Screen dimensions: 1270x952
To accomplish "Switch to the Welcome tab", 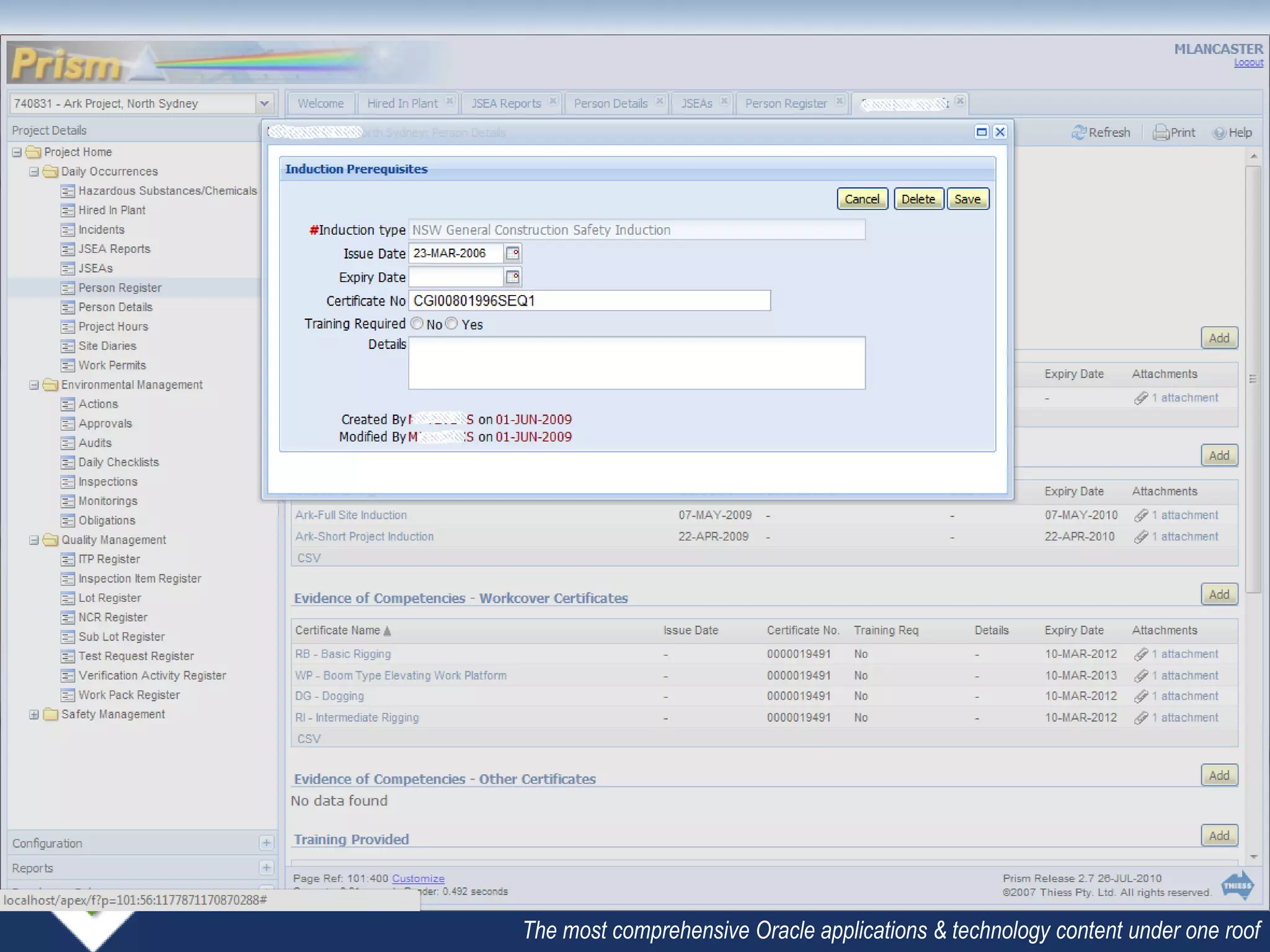I will [x=321, y=104].
